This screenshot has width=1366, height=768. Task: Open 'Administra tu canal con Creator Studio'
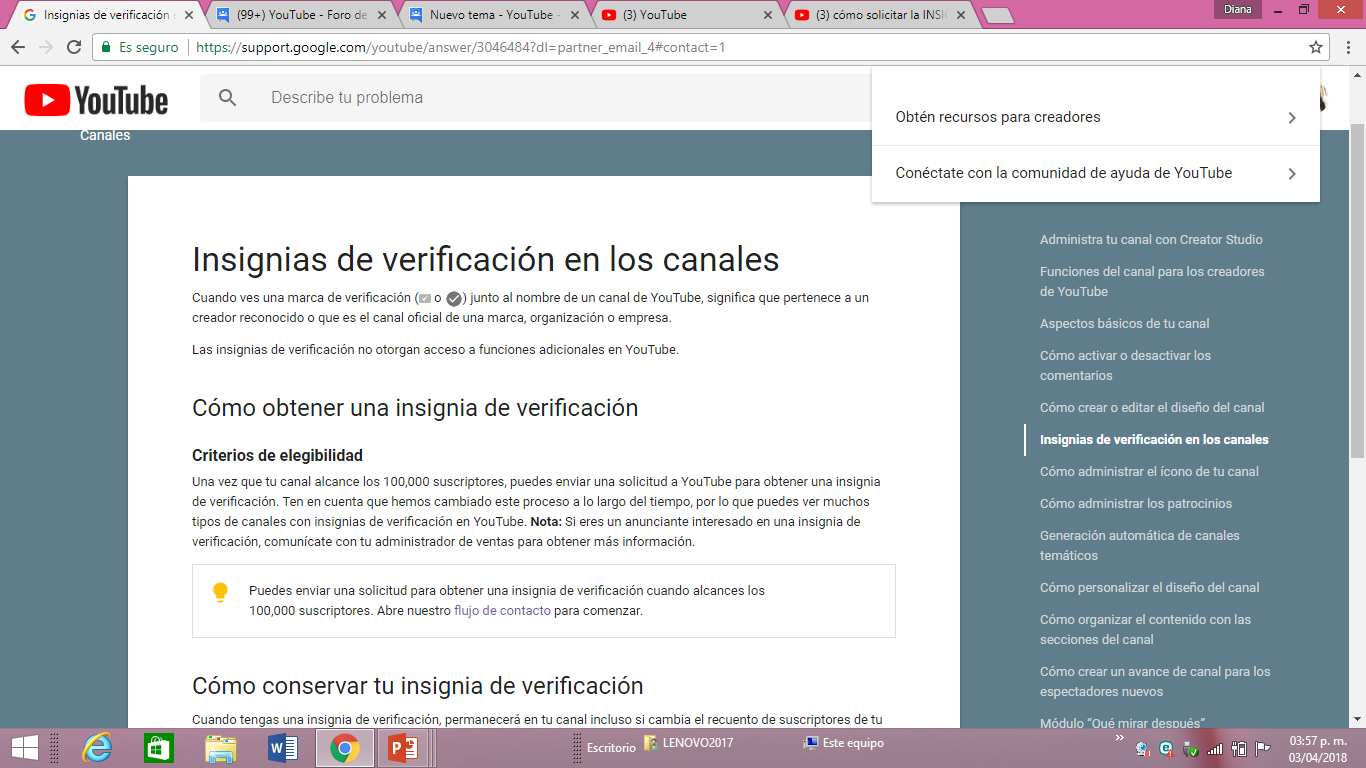1151,240
